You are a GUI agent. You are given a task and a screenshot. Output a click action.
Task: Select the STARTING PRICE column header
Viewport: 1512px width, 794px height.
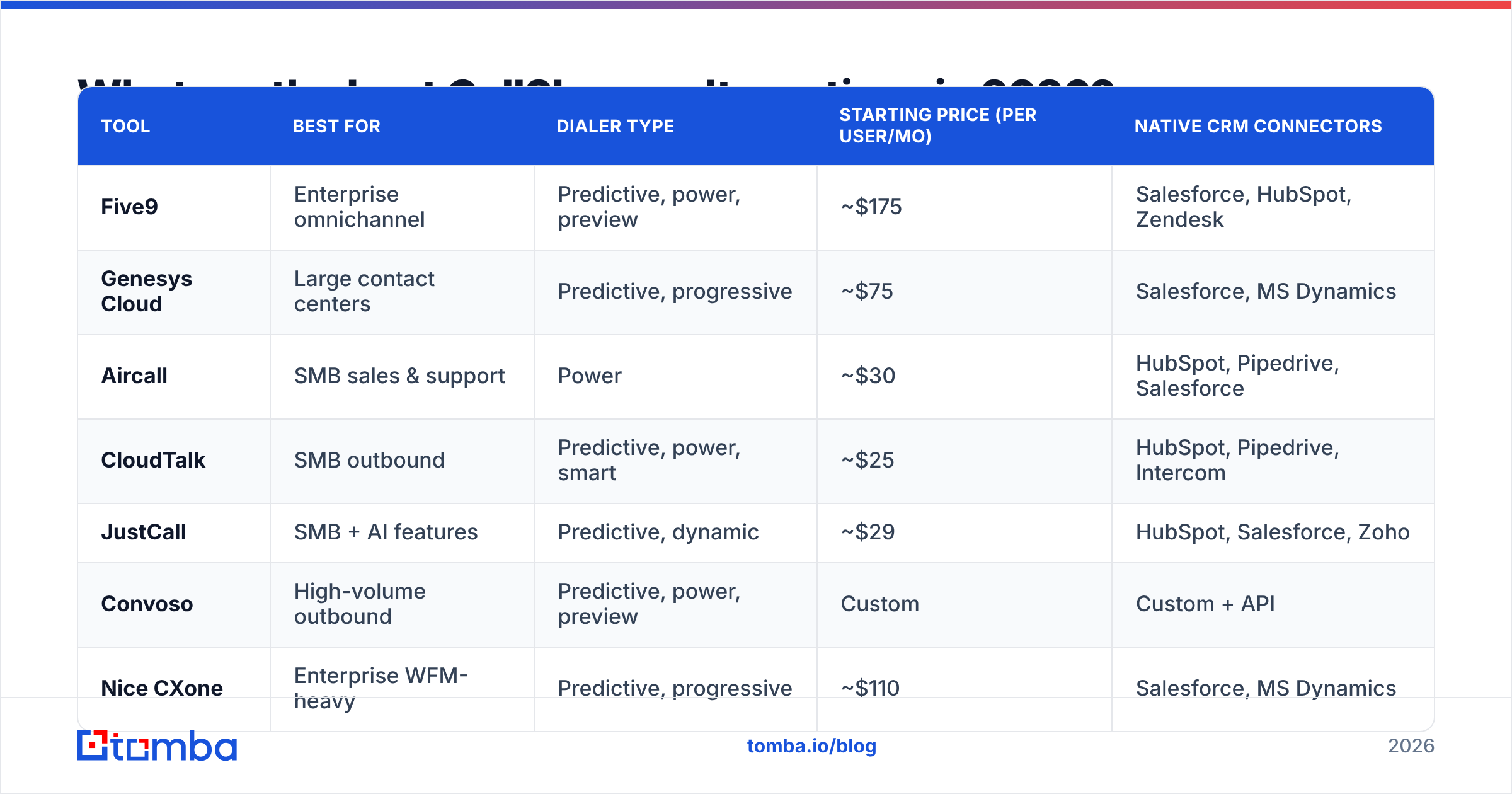pyautogui.click(x=937, y=125)
